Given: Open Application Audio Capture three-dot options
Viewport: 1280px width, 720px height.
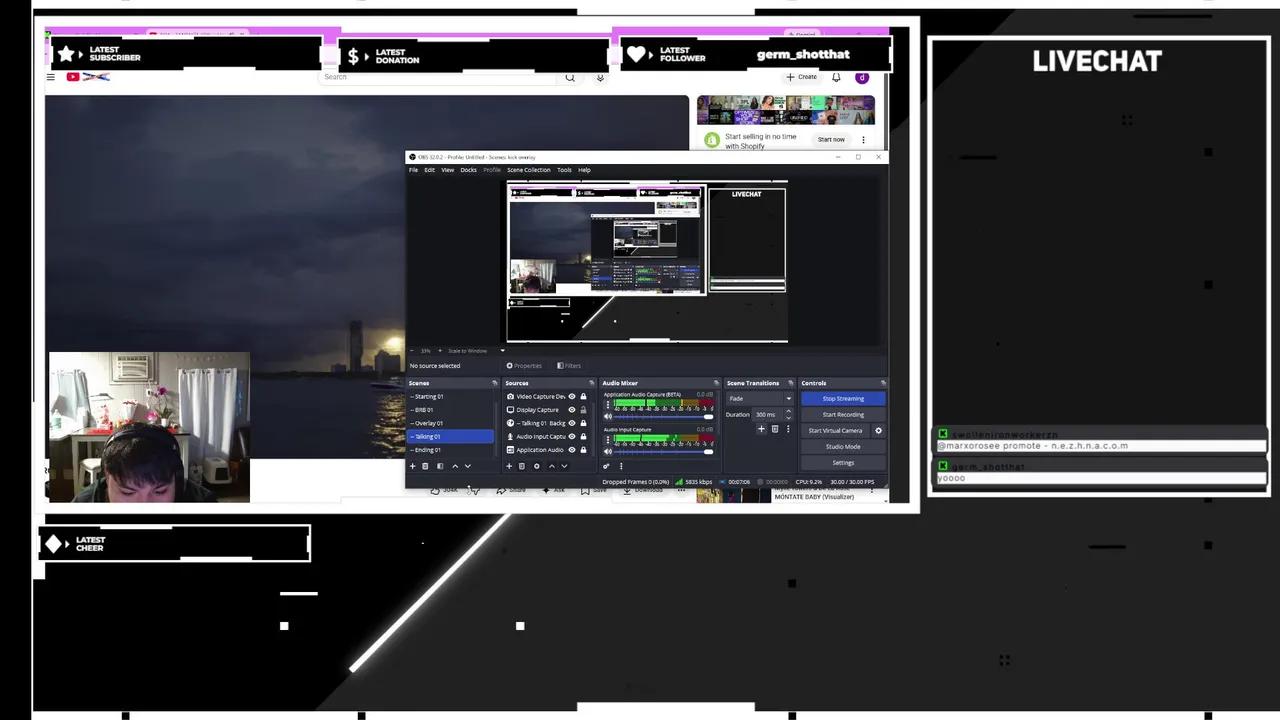Looking at the screenshot, I should click(608, 405).
